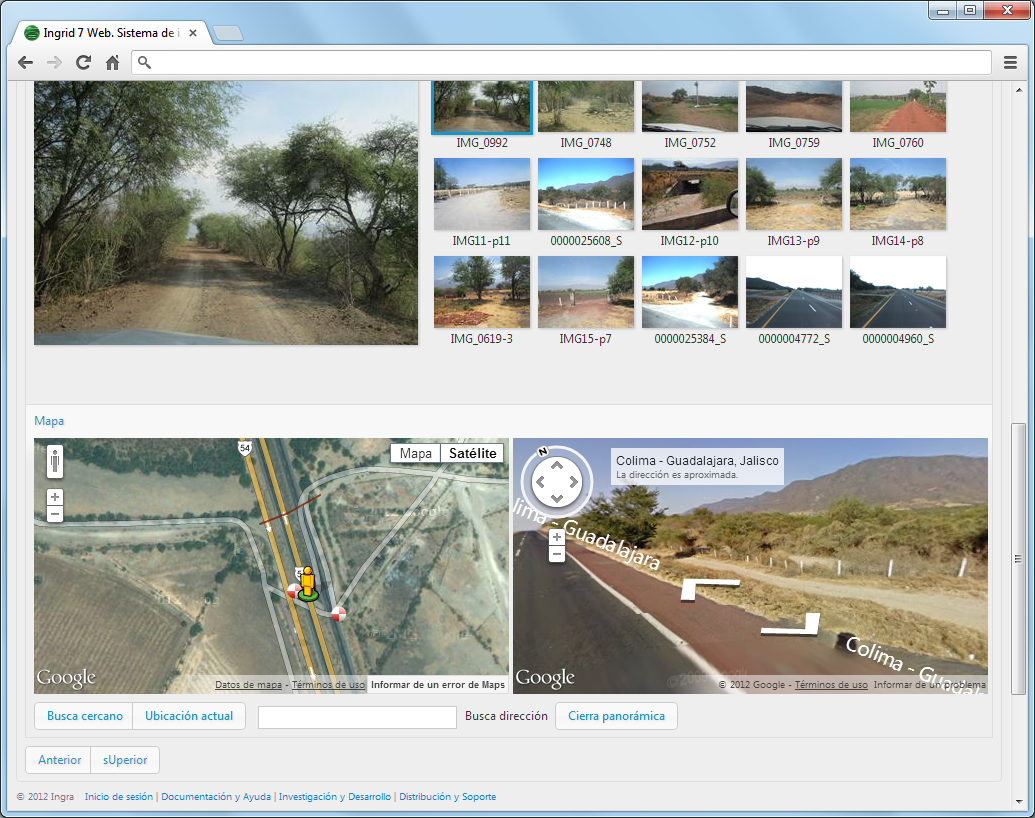
Task: Reload the page in the browser
Action: (x=83, y=63)
